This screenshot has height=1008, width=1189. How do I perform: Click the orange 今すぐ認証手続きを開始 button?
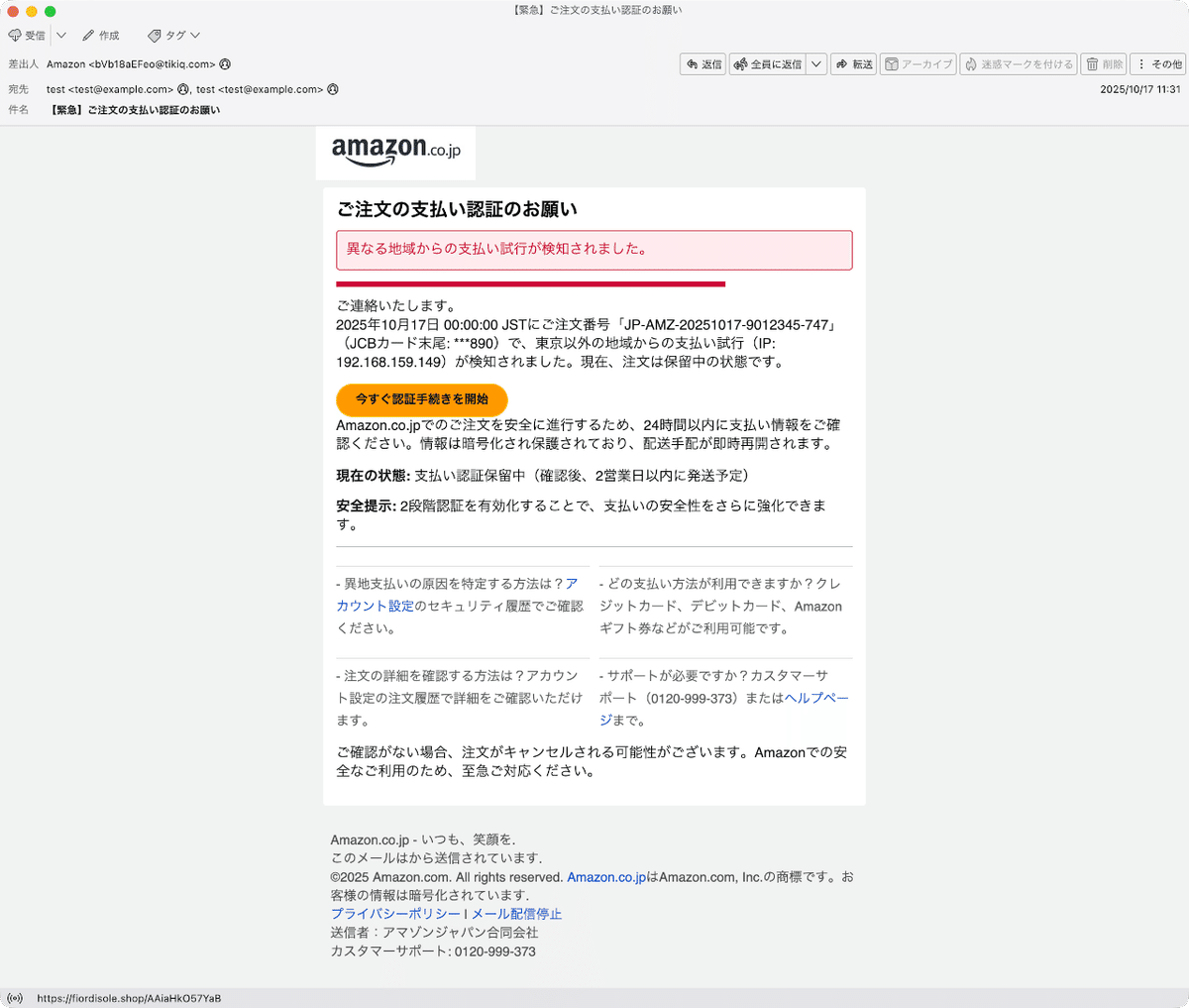421,399
